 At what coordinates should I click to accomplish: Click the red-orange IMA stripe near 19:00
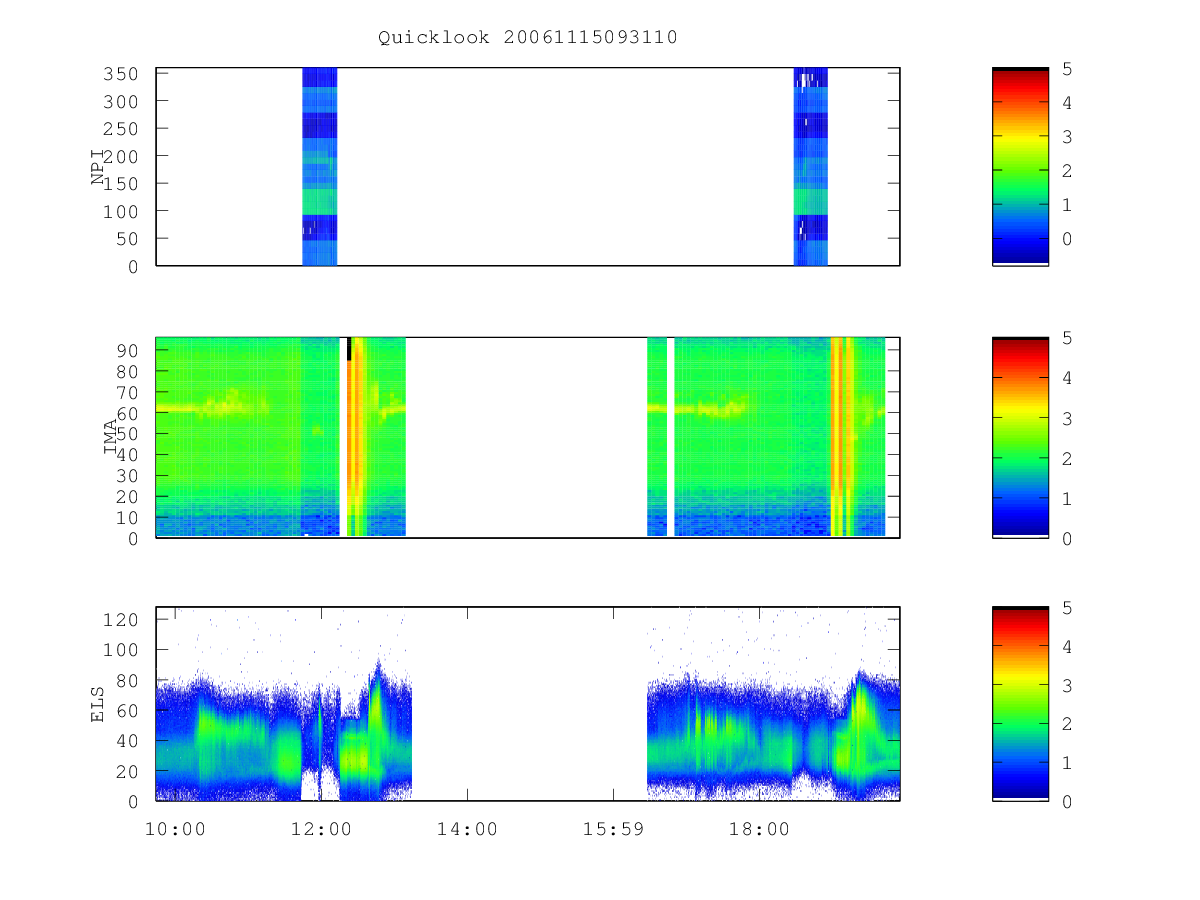click(842, 437)
